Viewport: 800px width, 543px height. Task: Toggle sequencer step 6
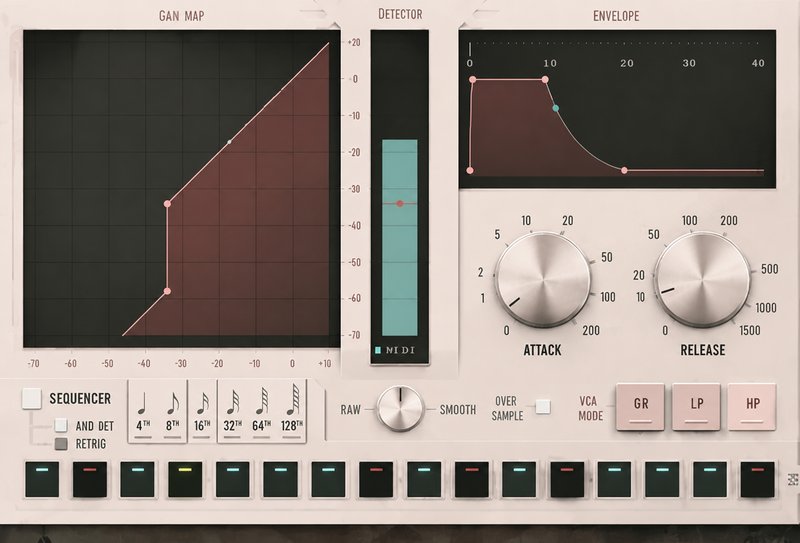pyautogui.click(x=281, y=479)
